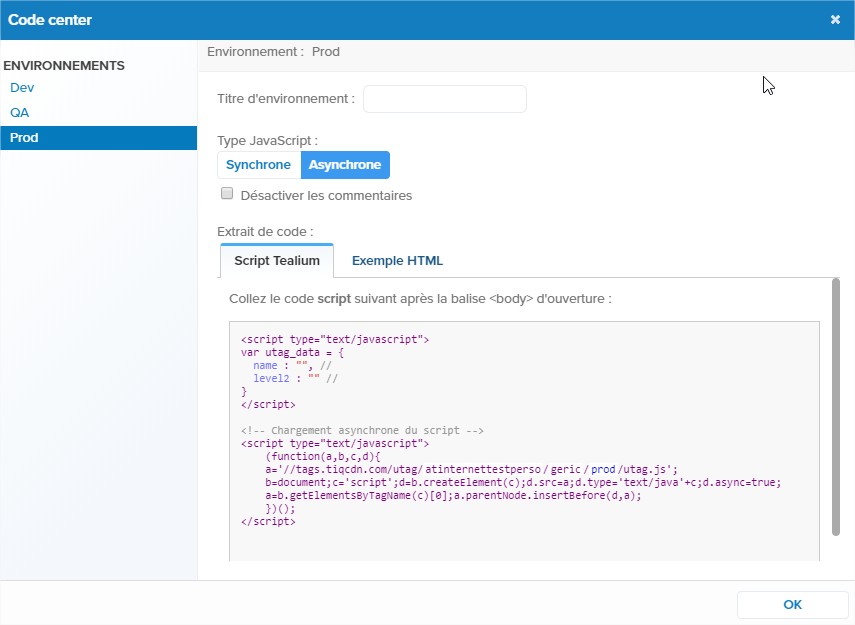
Task: Switch to the Exemple HTML tab
Action: click(x=397, y=260)
